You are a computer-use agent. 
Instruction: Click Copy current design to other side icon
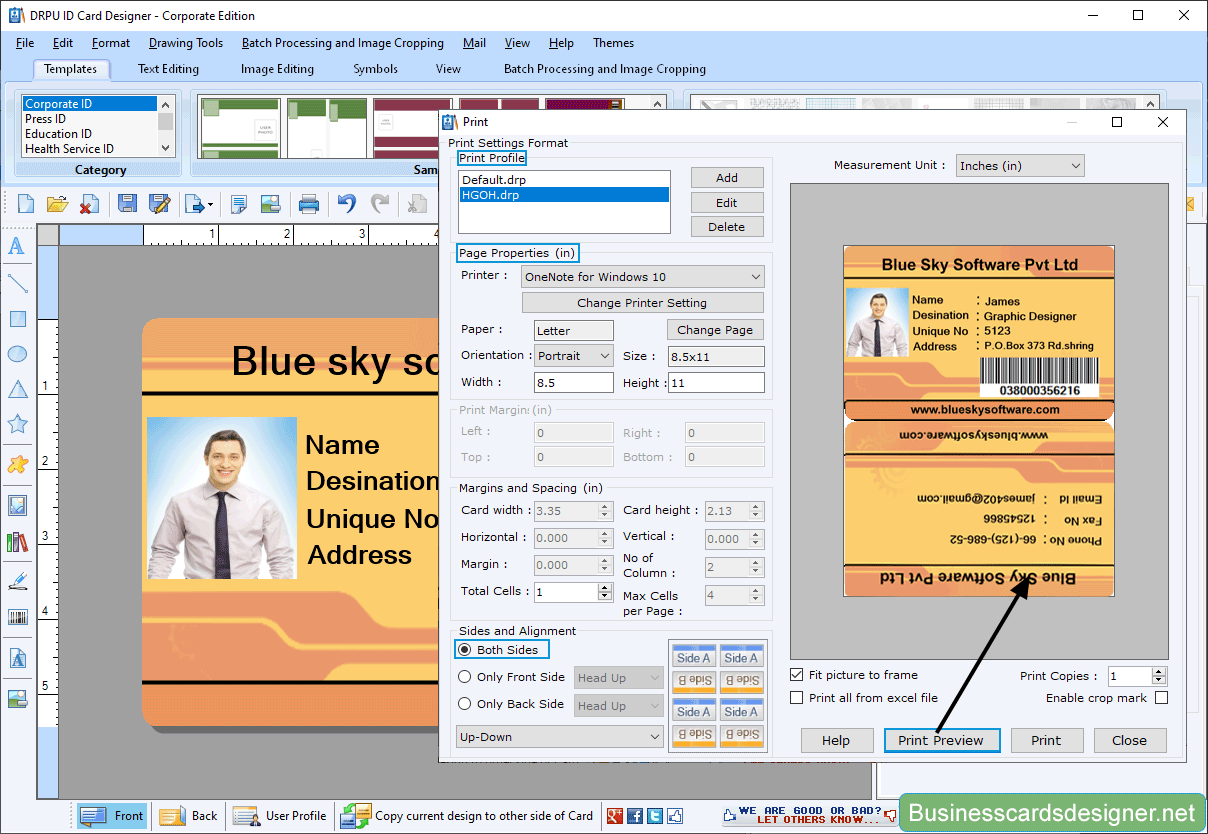(x=355, y=816)
